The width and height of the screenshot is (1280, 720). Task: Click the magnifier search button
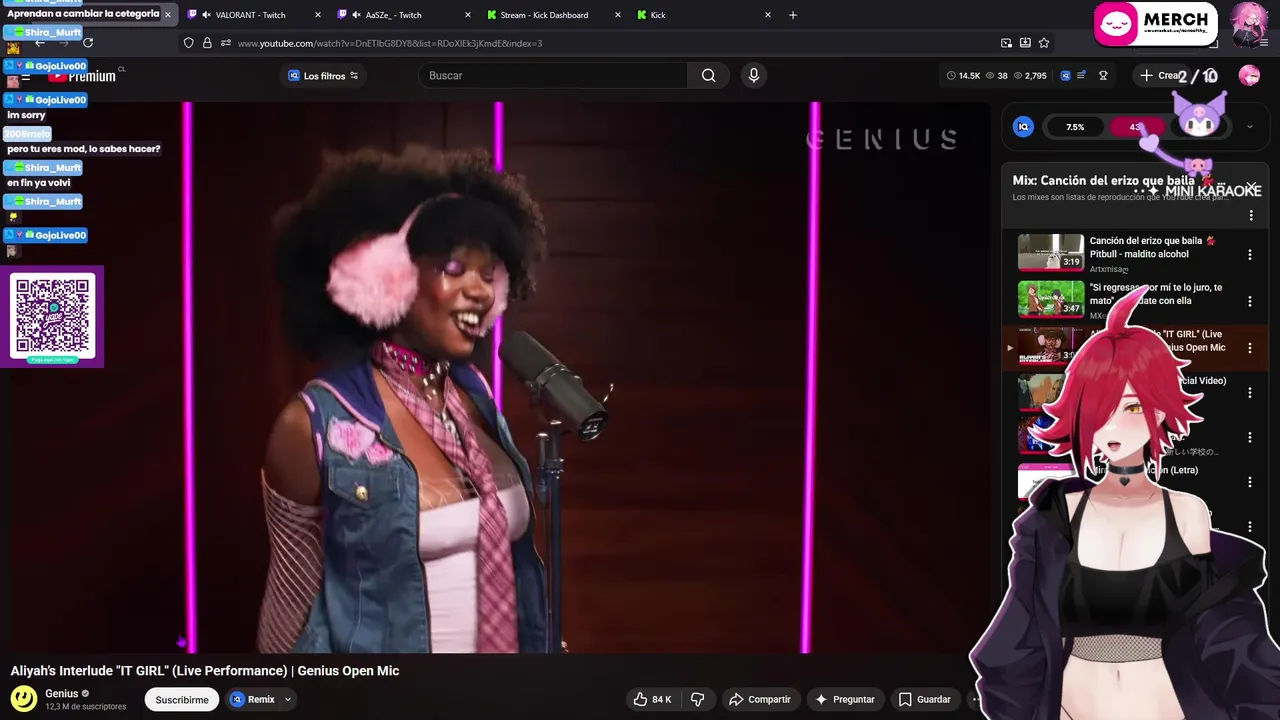(x=709, y=76)
